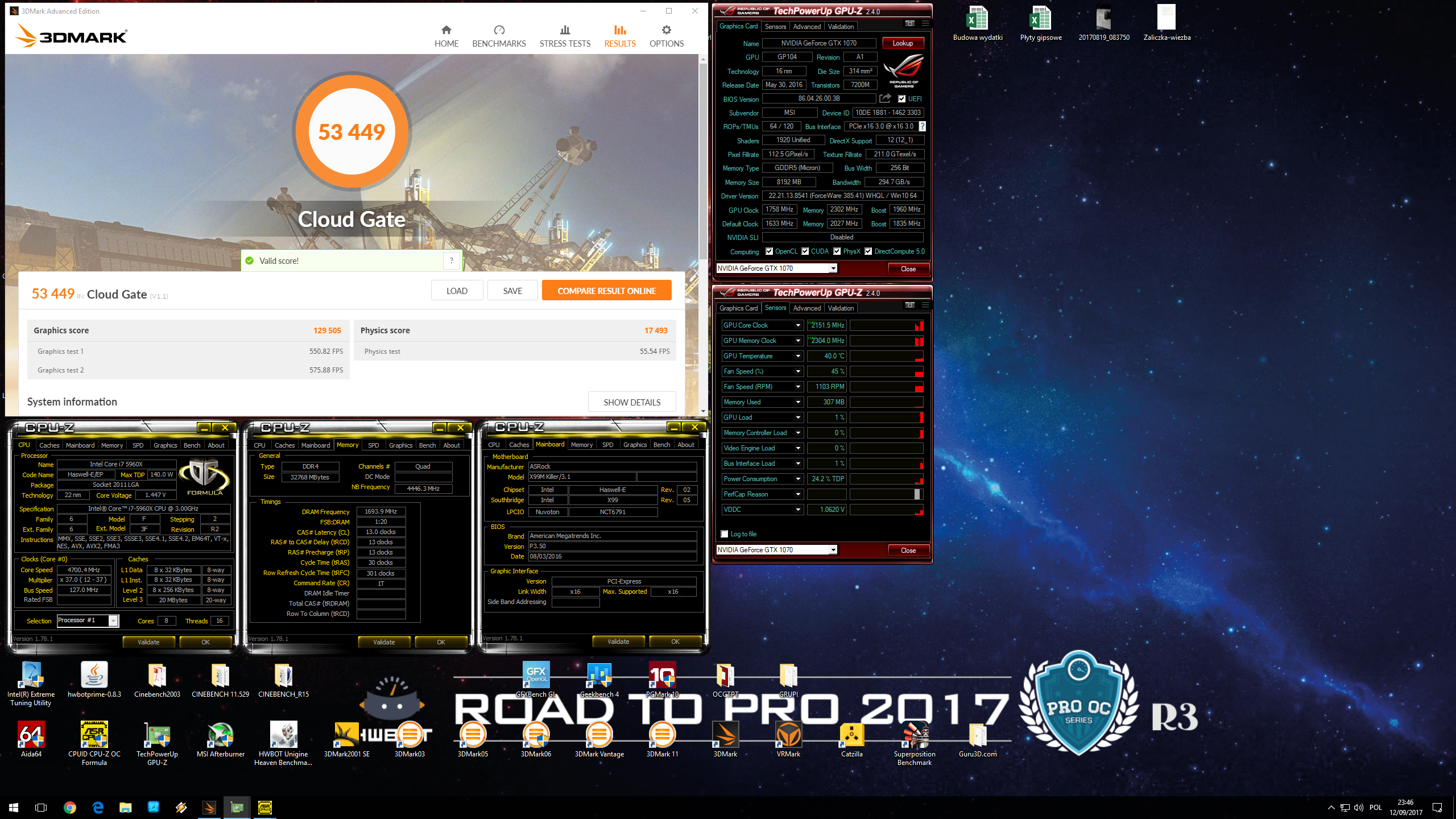
Task: Click the screenshot camera icon in top GPU-Z window
Action: pos(910,23)
